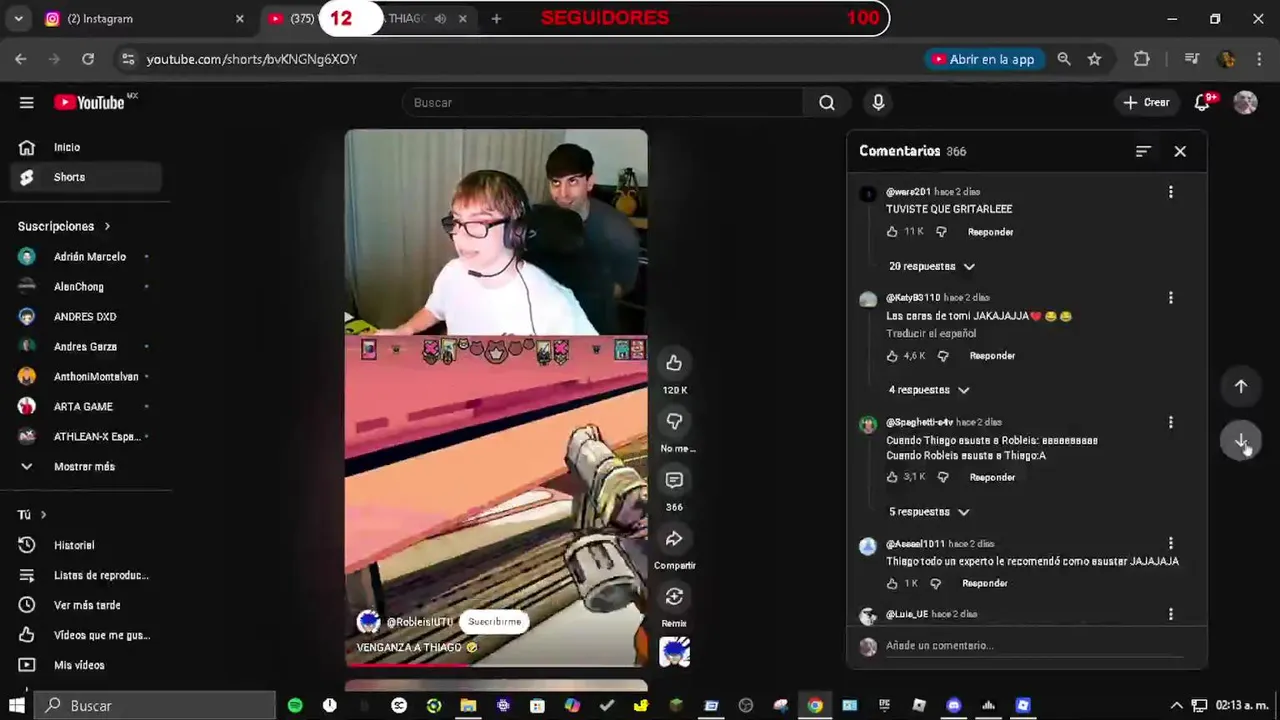The width and height of the screenshot is (1280, 720).
Task: Open options for @Assael1011 comment
Action: pos(1171,544)
